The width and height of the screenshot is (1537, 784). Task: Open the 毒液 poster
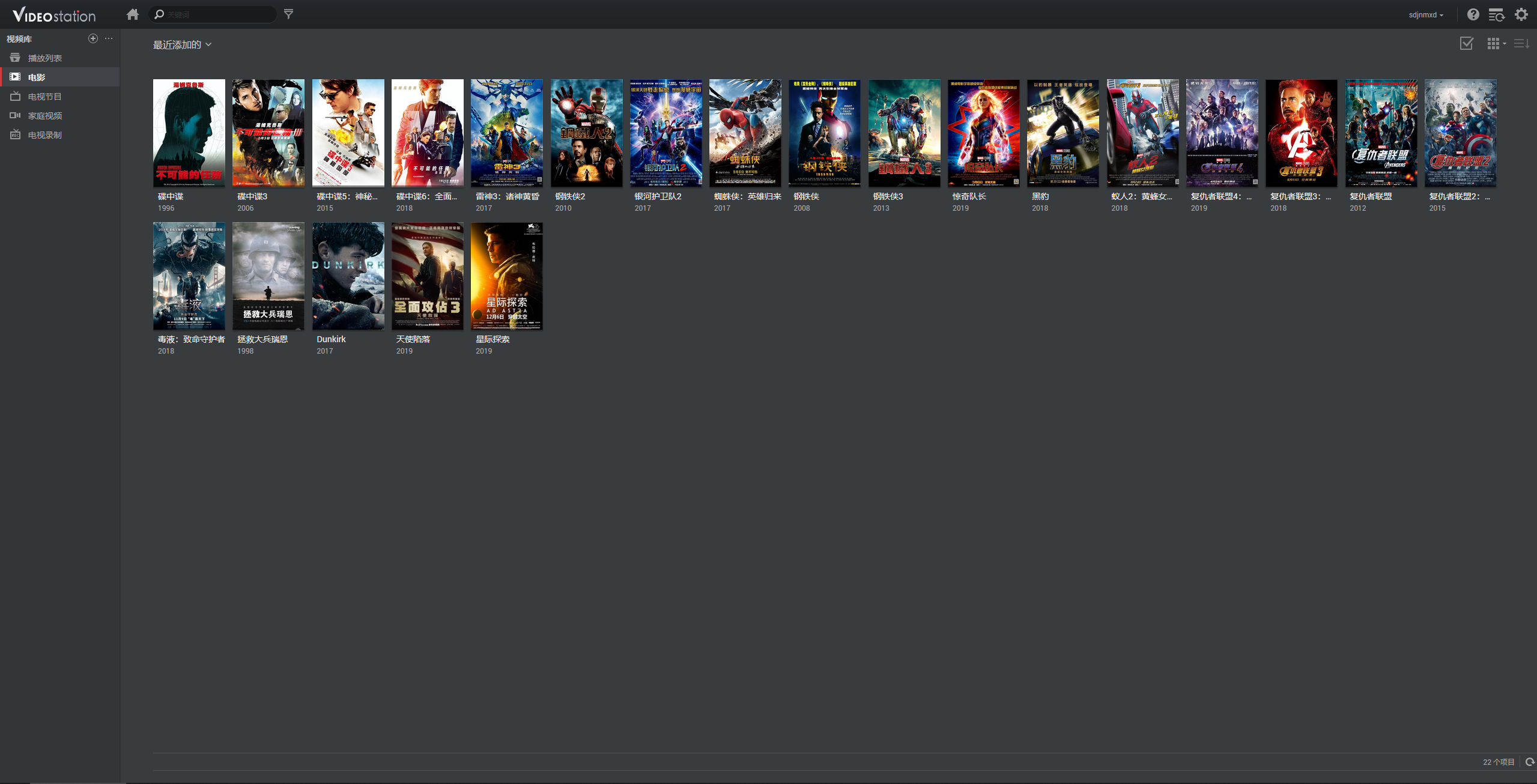click(189, 276)
